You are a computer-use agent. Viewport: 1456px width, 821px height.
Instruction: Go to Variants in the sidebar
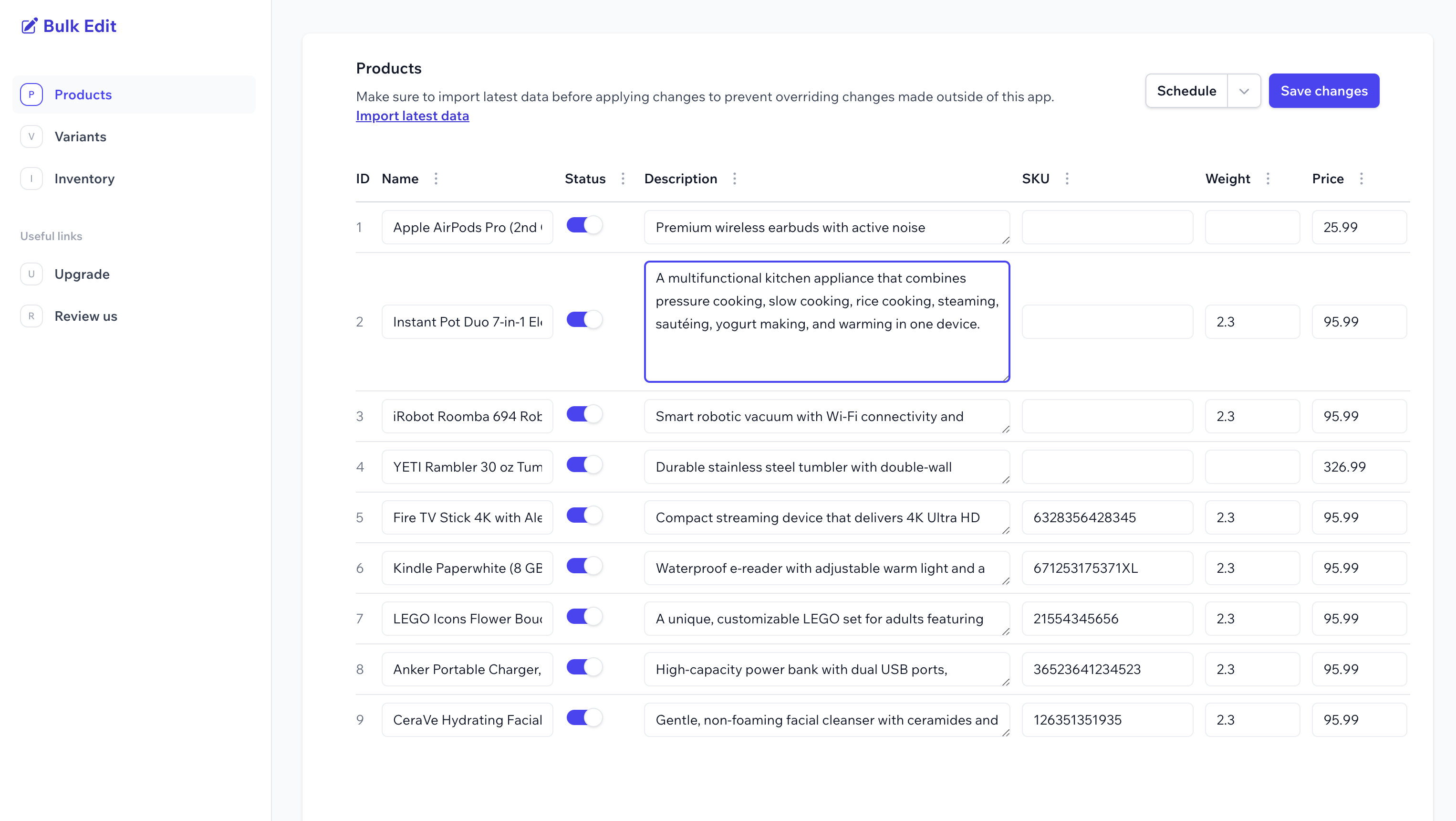click(134, 136)
